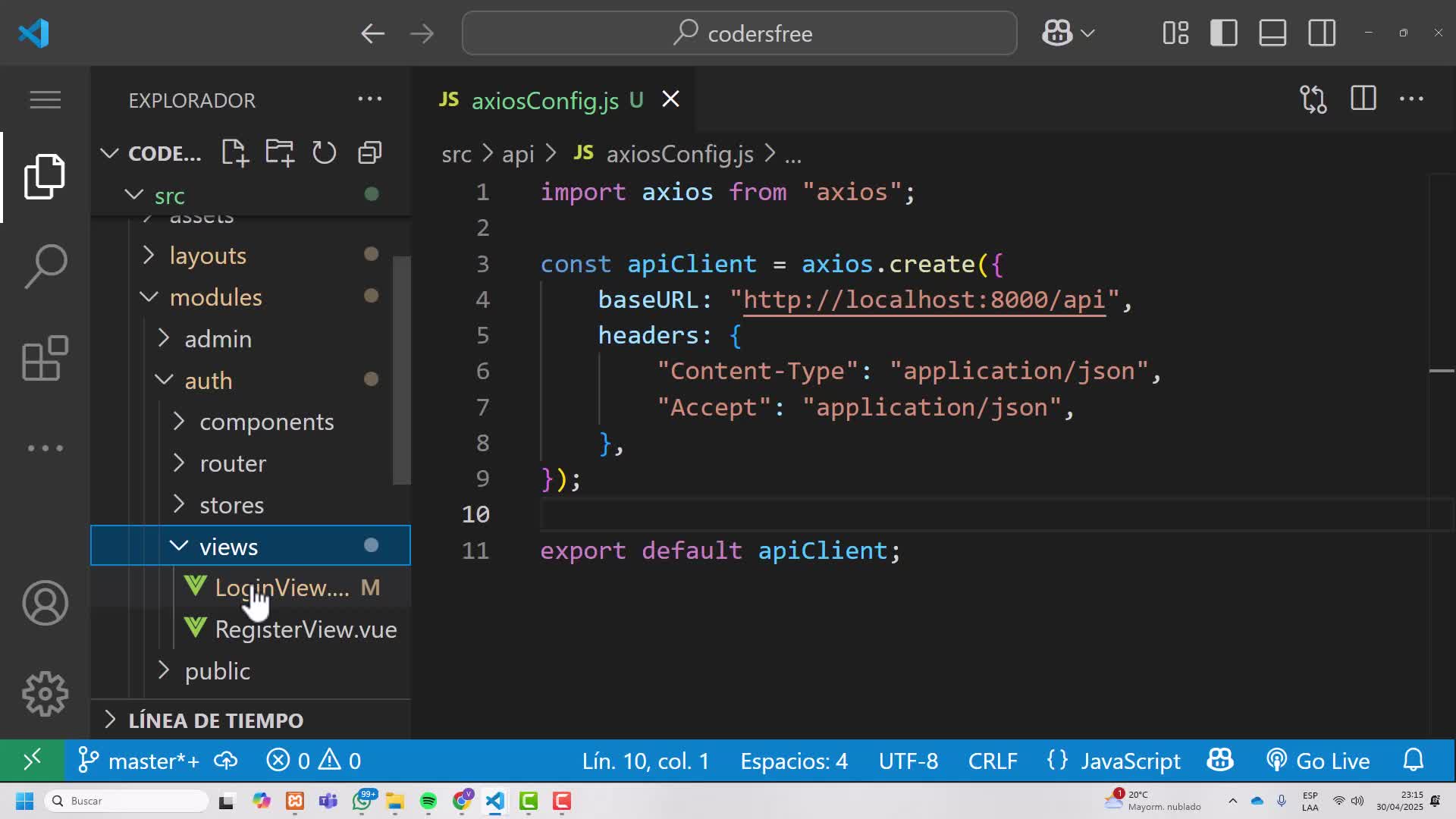The image size is (1456, 819).
Task: Open notifications bell in status bar
Action: coord(1414,760)
